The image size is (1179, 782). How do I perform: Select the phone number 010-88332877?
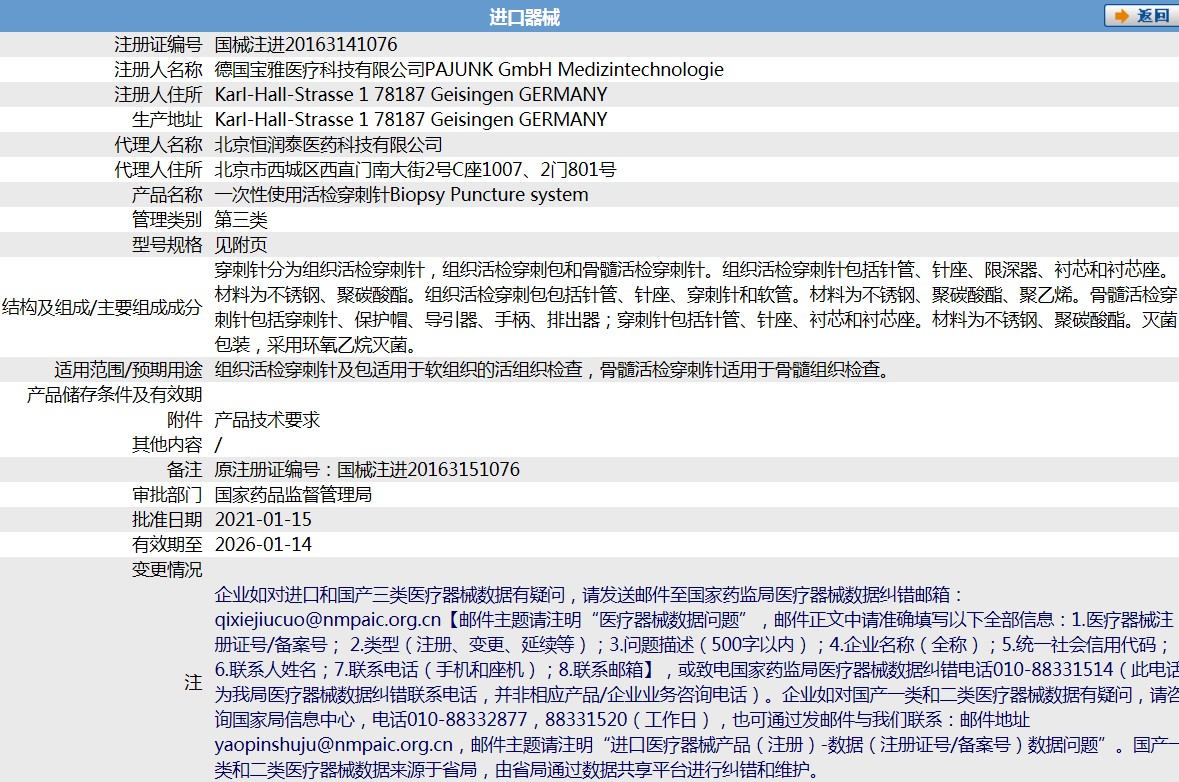click(x=468, y=720)
